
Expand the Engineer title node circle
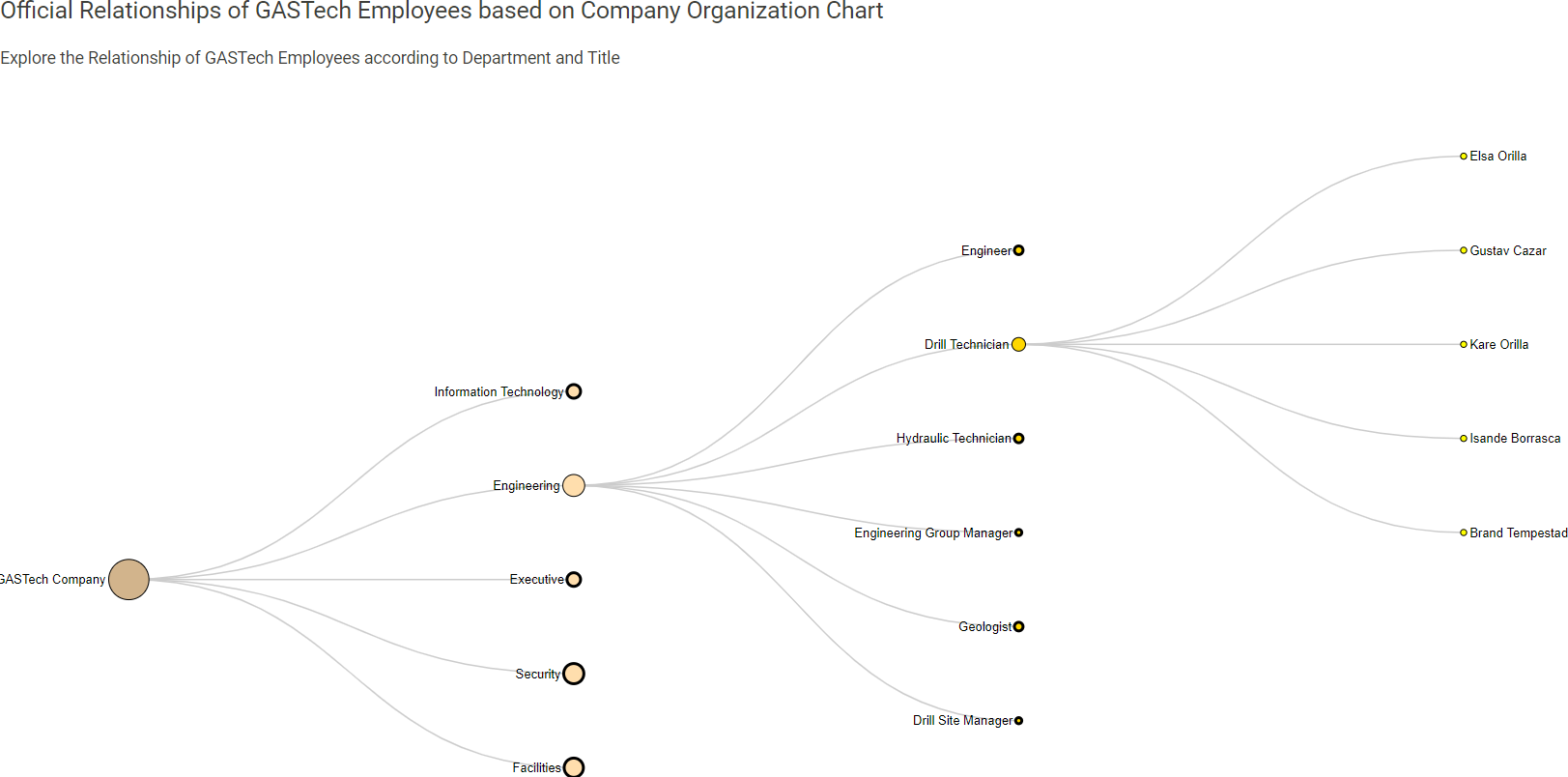pyautogui.click(x=1018, y=250)
